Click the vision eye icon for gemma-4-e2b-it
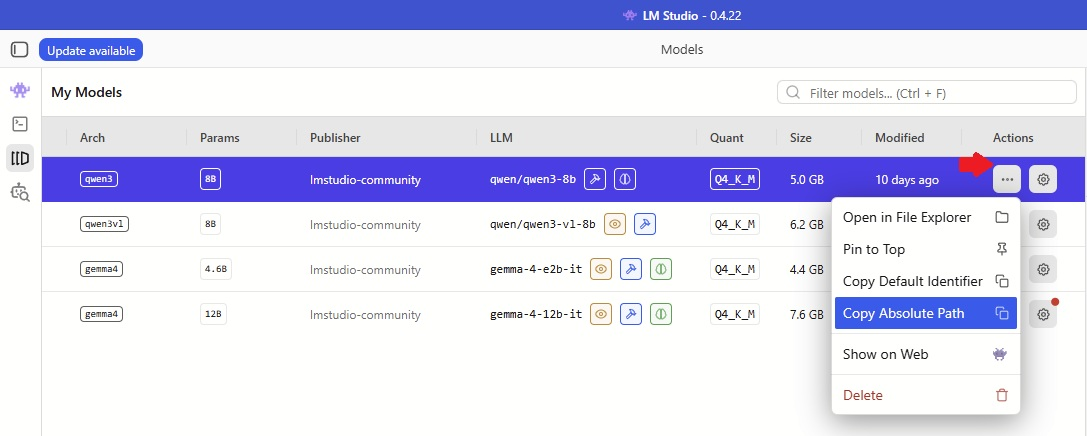This screenshot has height=436, width=1087. coord(601,270)
